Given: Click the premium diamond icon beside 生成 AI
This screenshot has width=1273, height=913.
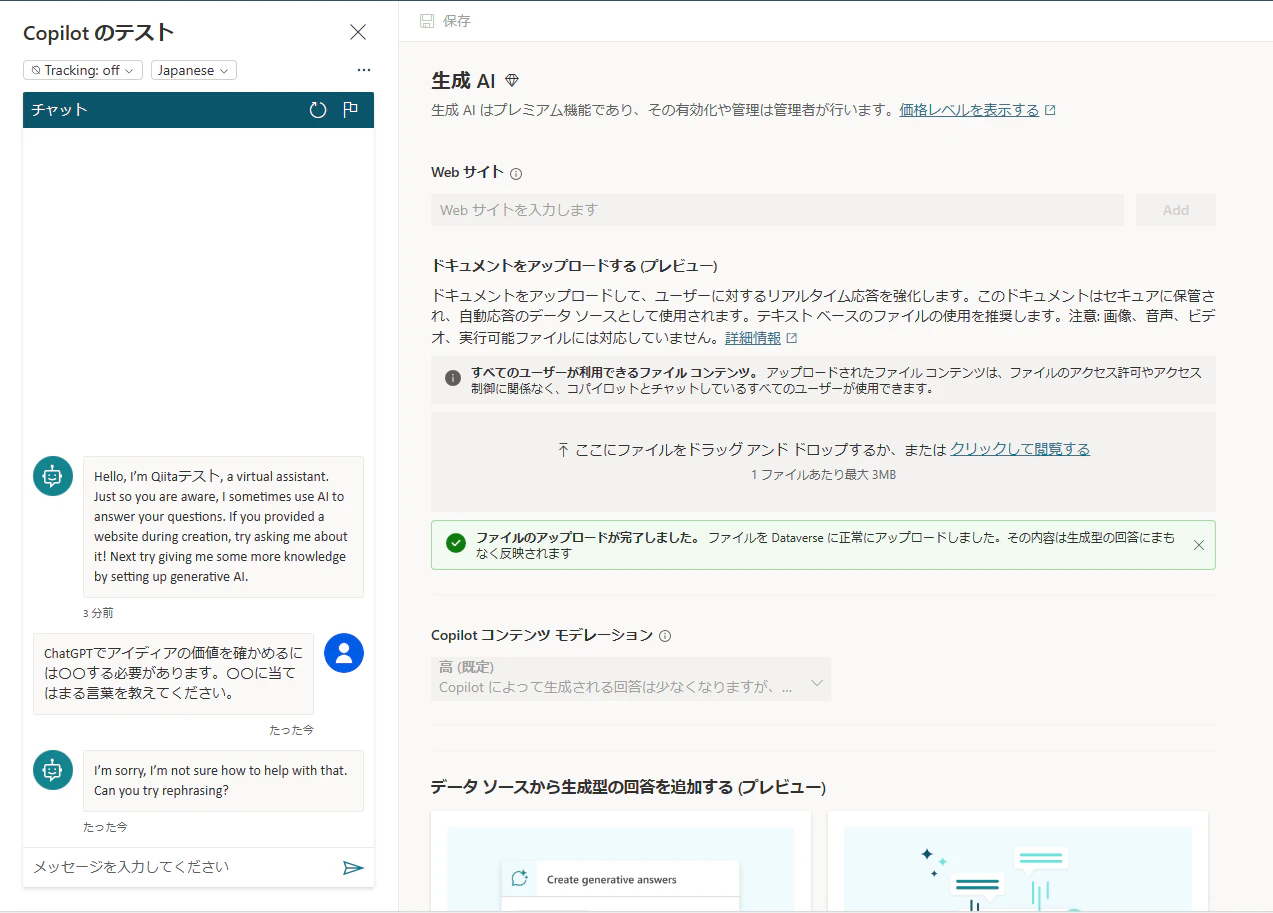Looking at the screenshot, I should click(512, 81).
